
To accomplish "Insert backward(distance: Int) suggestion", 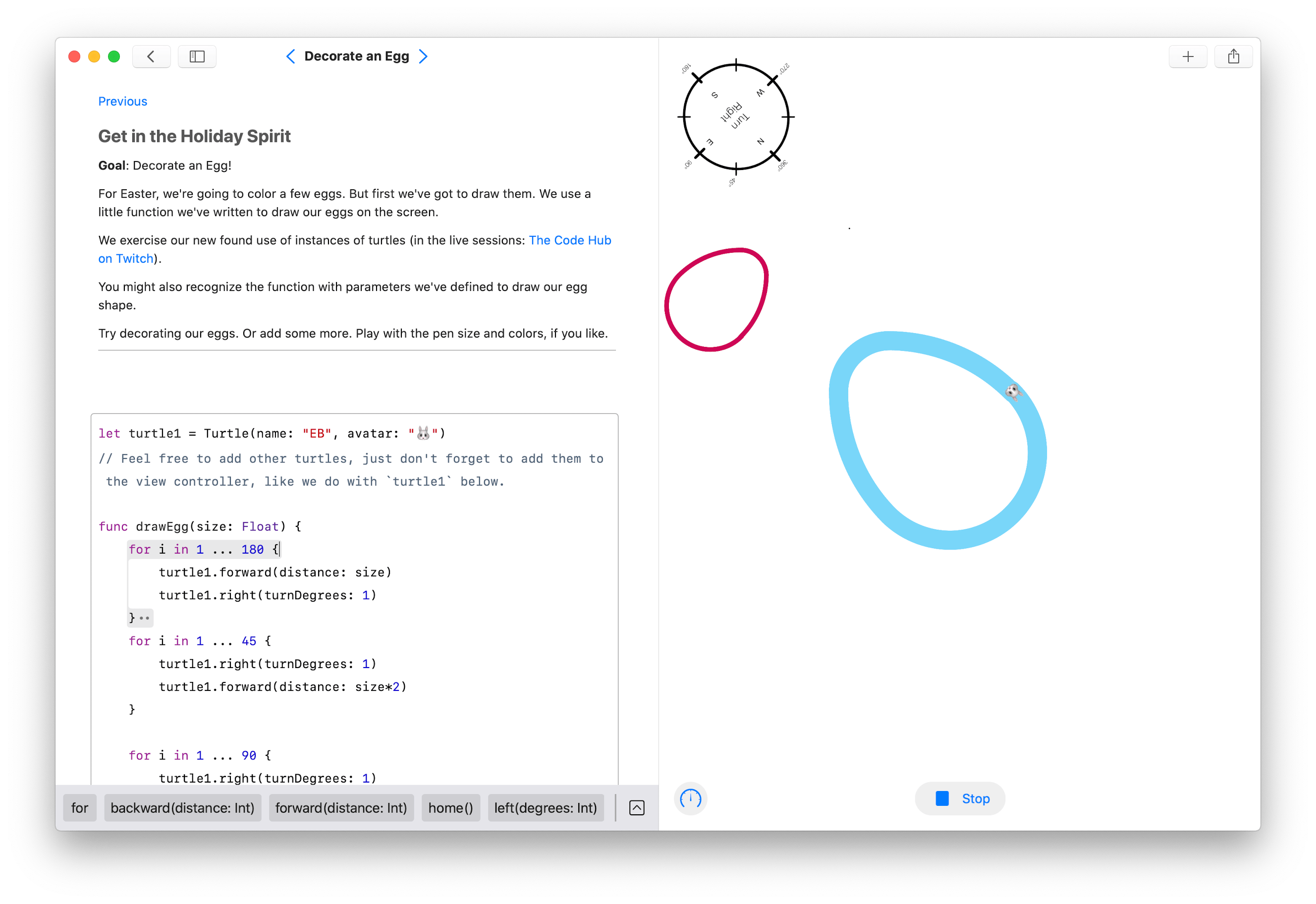I will coord(182,808).
